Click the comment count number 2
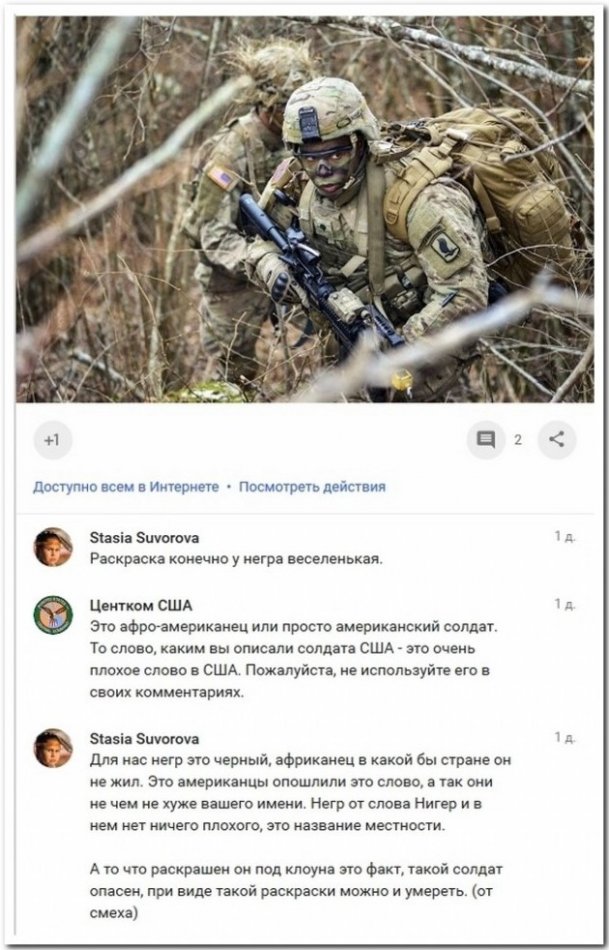Screen dimensions: 609x950 [518, 440]
